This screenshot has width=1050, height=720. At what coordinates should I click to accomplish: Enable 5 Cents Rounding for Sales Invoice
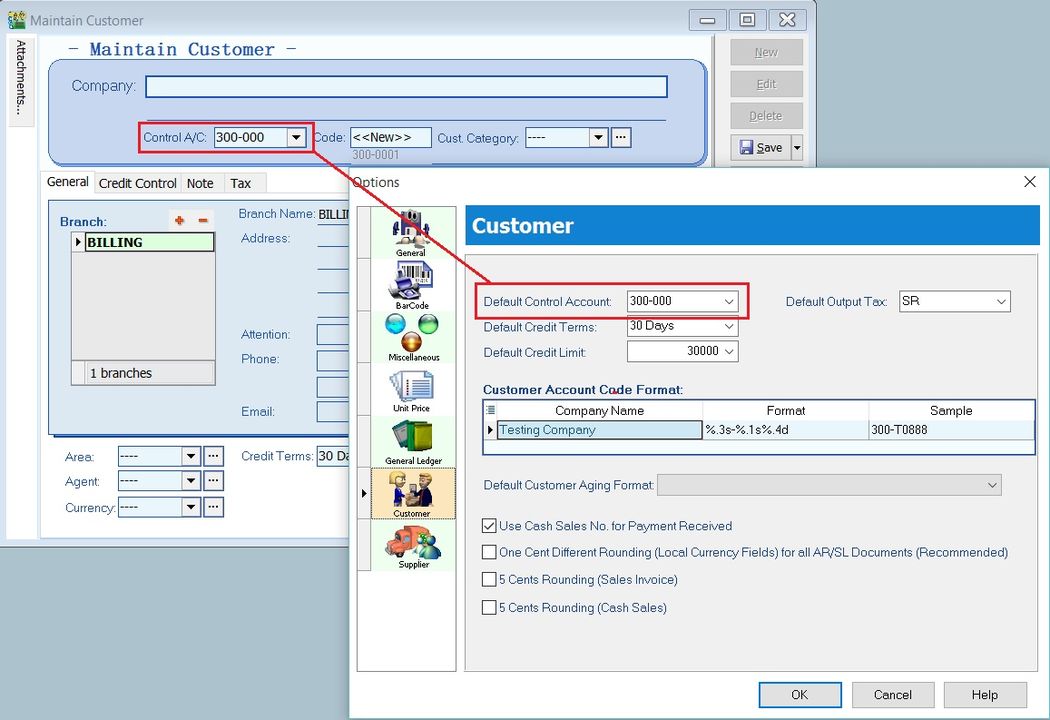click(x=489, y=579)
